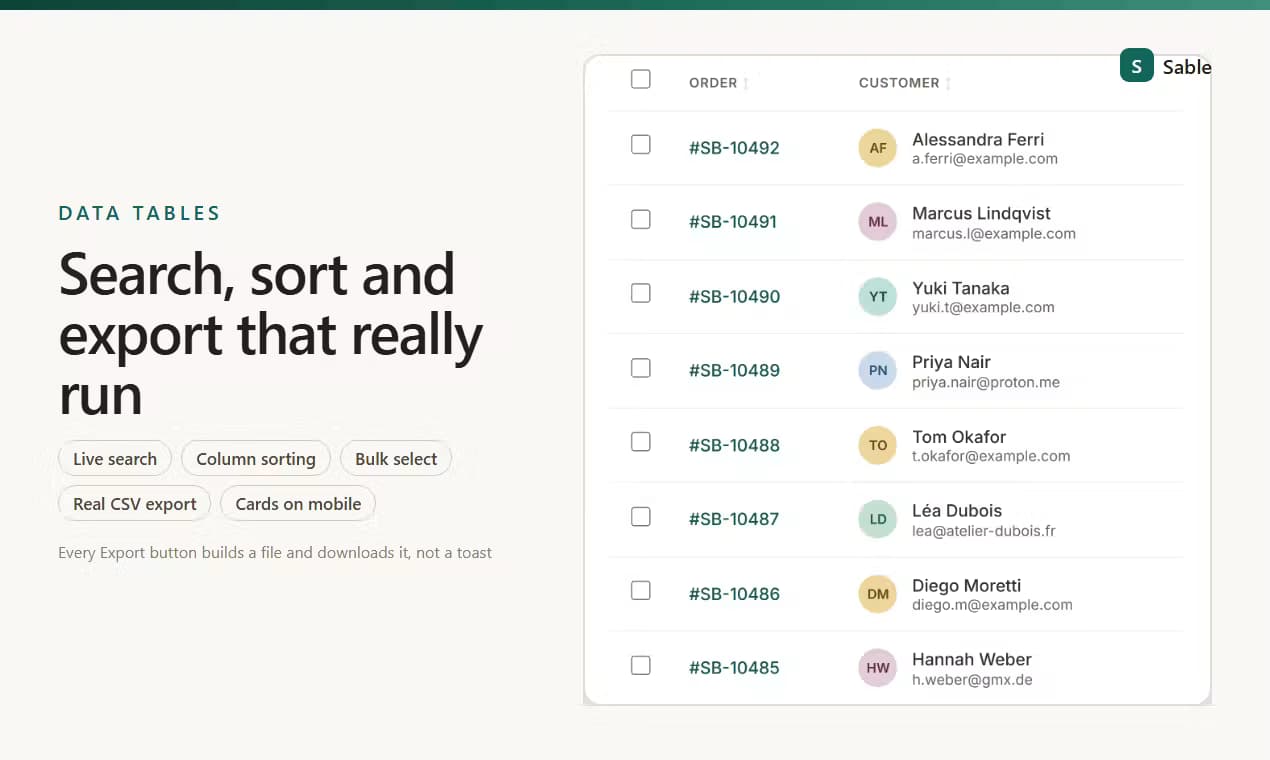
Task: Check the box for order #SB-10491
Action: tap(641, 219)
